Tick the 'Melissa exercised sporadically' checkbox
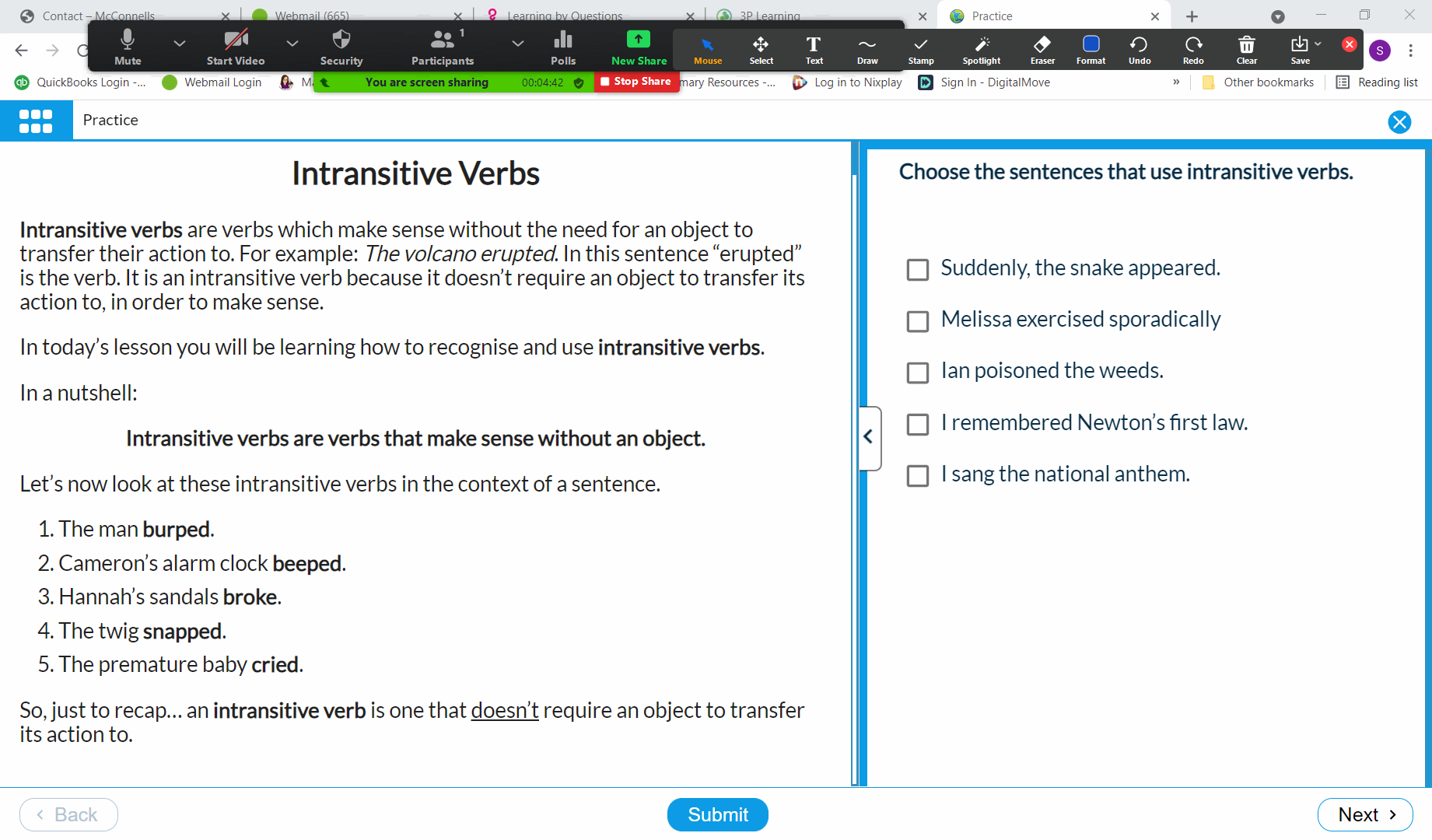 point(918,321)
